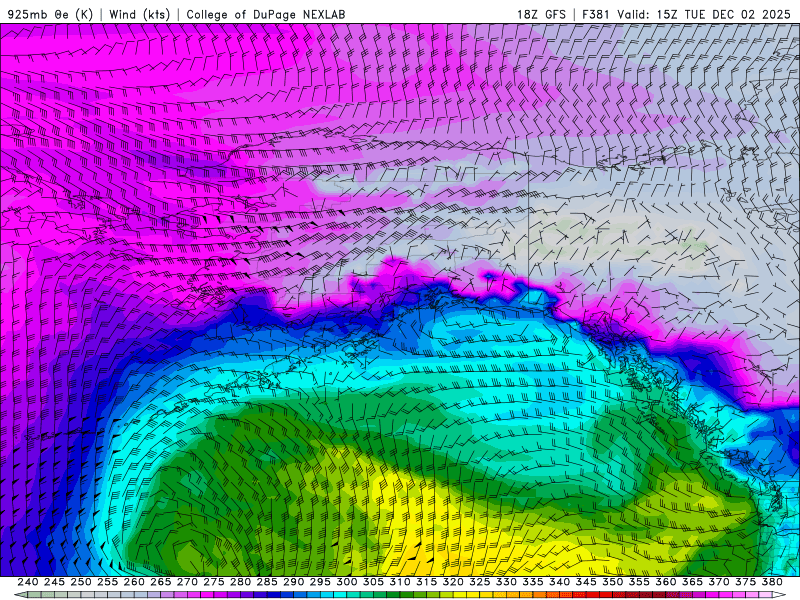Click the '925mb θe (K)' title text
The height and width of the screenshot is (600, 800).
(x=50, y=14)
